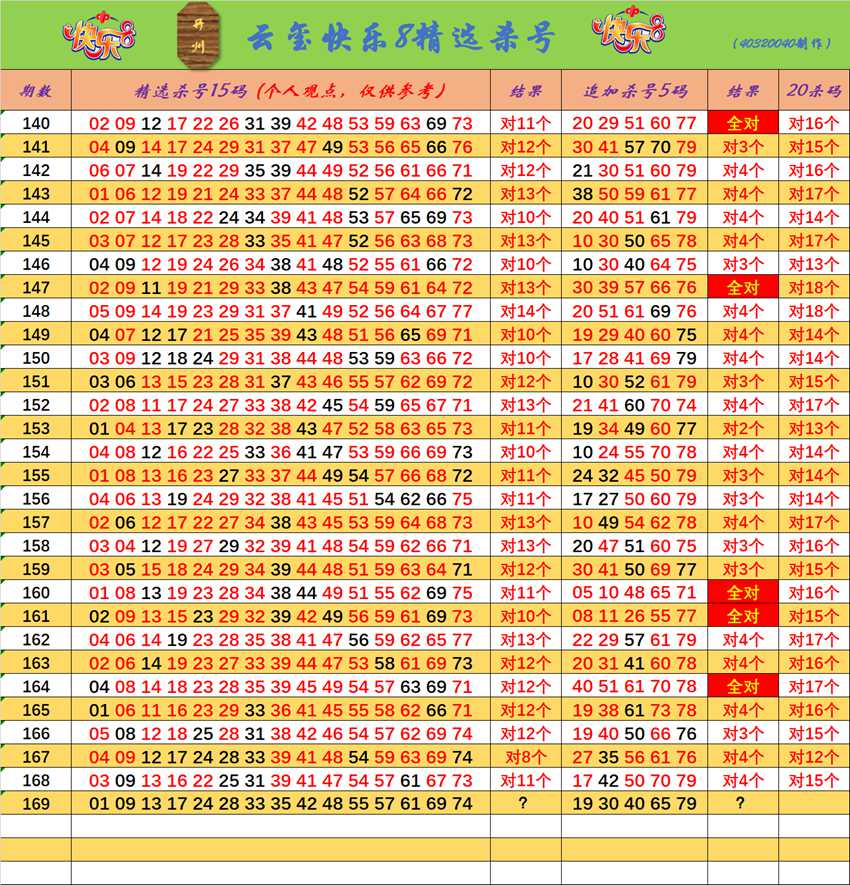The height and width of the screenshot is (885, 850).
Task: Select the 期数 column header
Action: point(36,90)
